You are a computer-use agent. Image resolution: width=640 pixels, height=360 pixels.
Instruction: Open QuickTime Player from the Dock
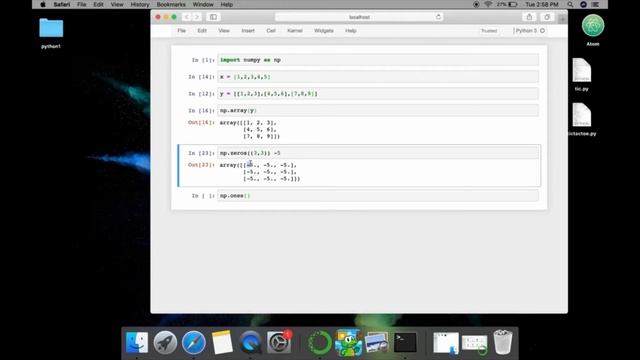coord(251,342)
